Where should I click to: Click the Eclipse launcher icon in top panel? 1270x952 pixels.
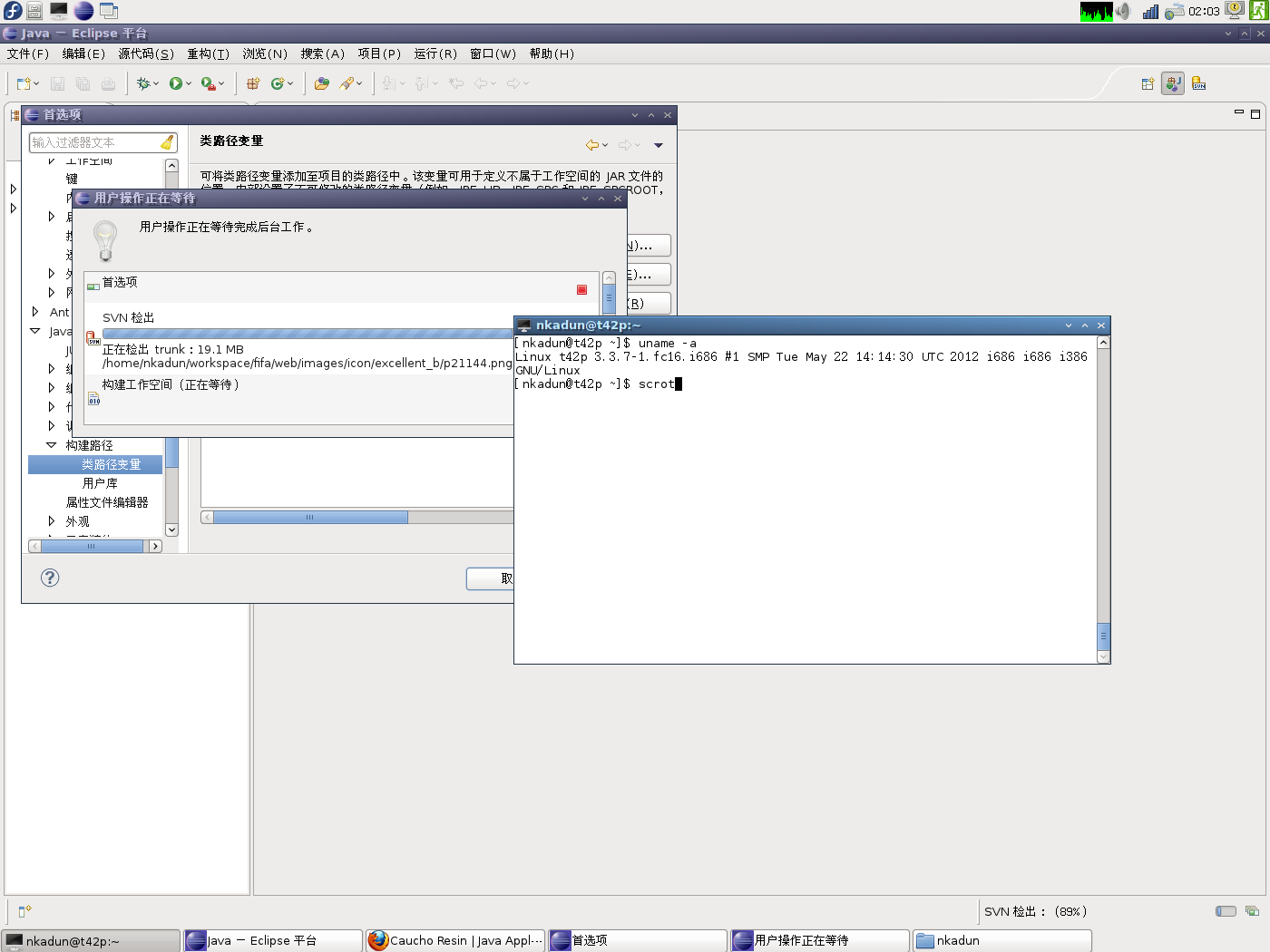point(83,11)
